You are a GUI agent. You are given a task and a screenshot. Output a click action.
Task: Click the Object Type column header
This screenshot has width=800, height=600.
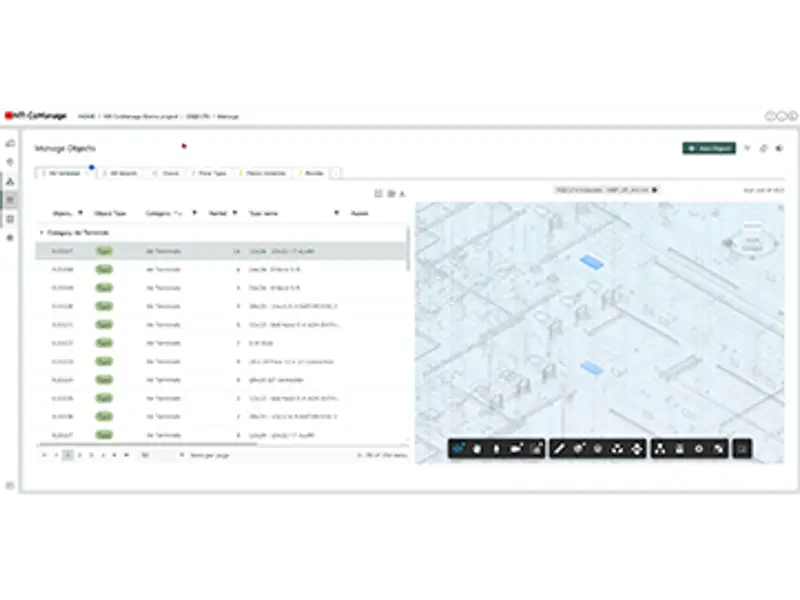(110, 213)
